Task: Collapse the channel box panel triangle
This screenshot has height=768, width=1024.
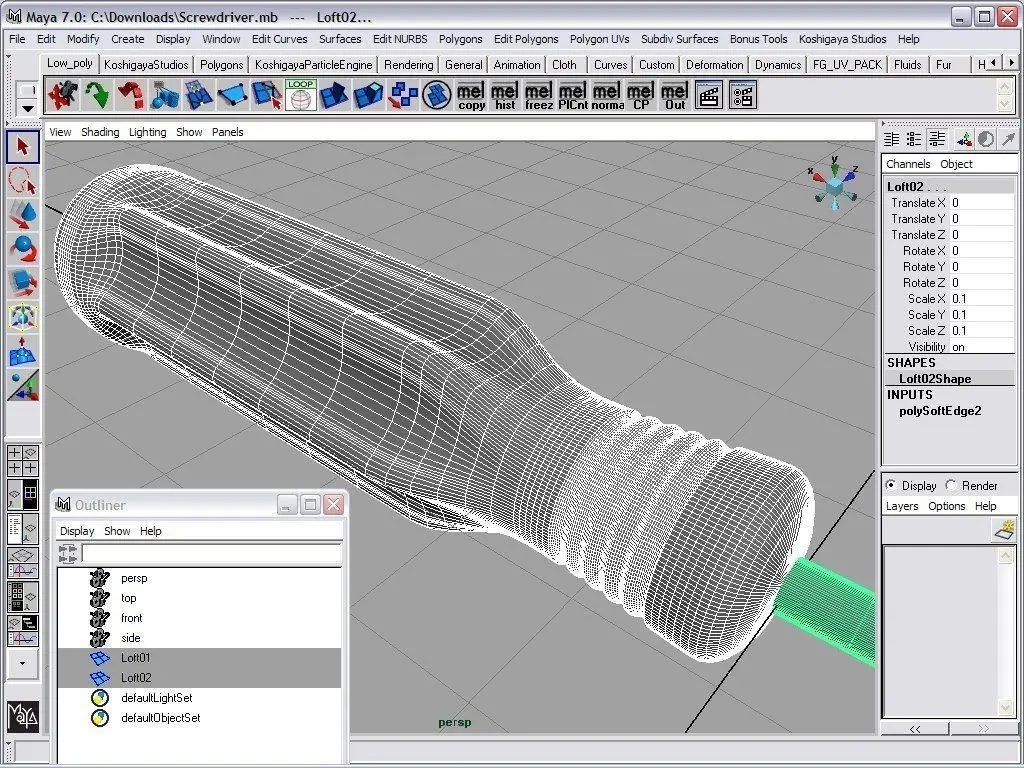Action: 883,123
